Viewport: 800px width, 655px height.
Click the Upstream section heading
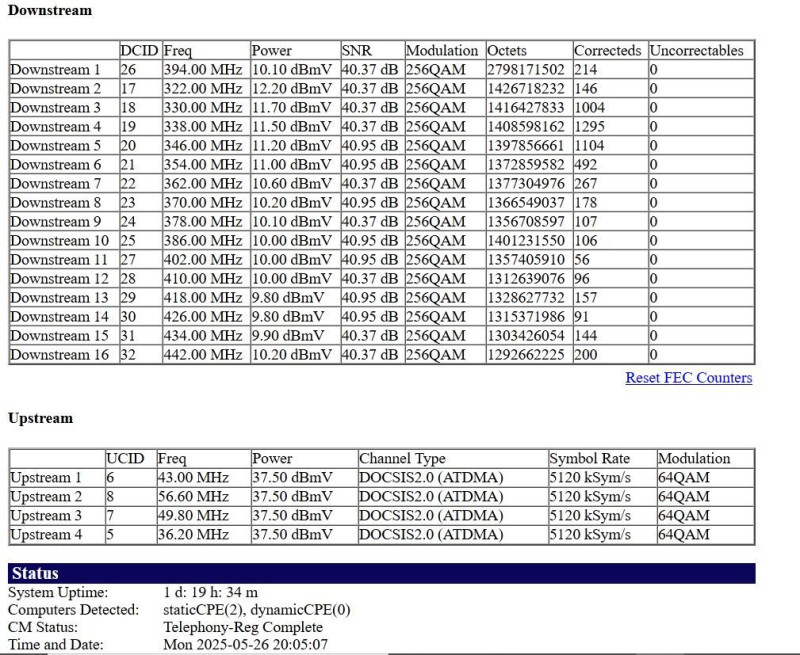pyautogui.click(x=40, y=418)
